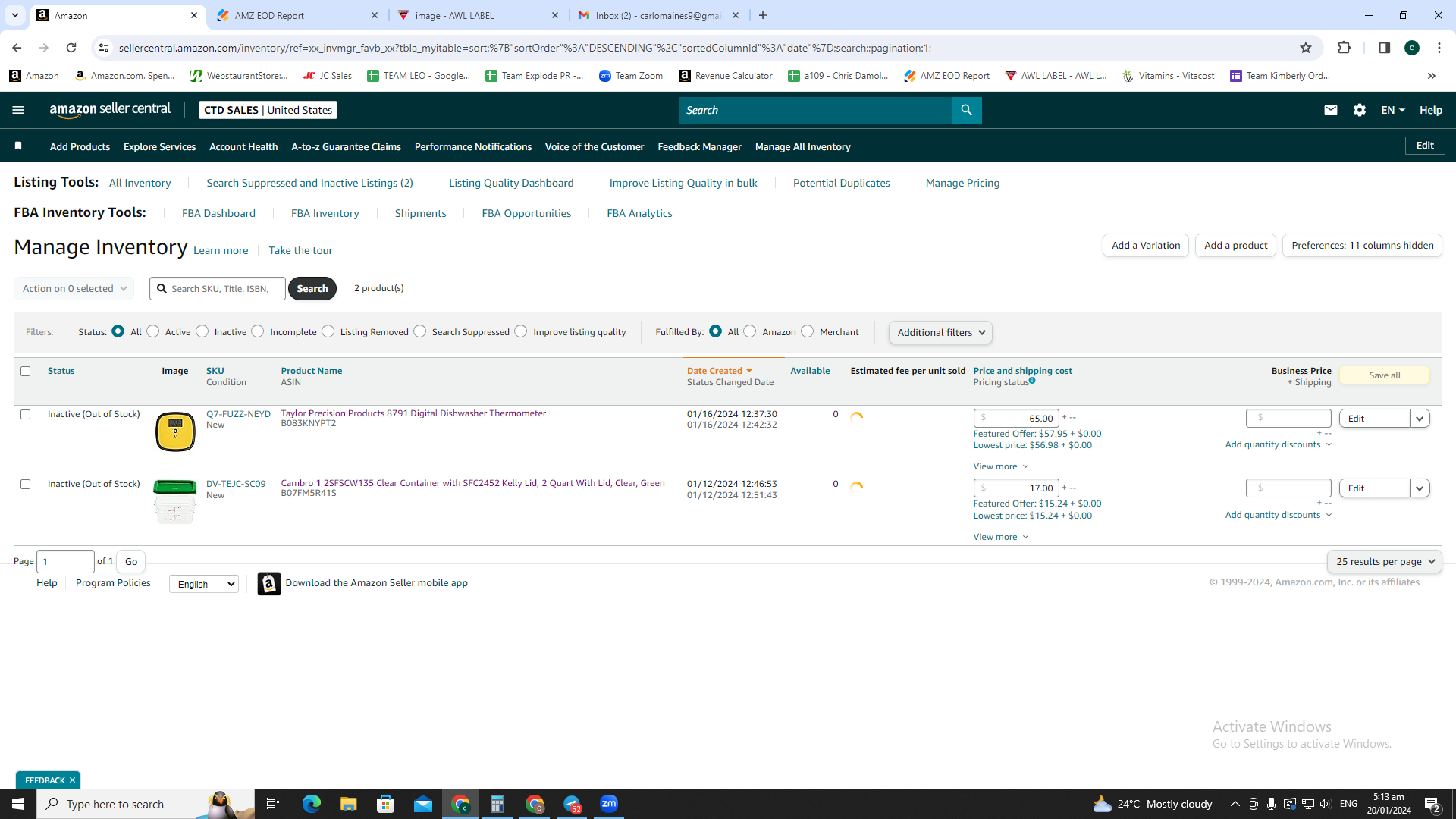The width and height of the screenshot is (1456, 819).
Task: Toggle Chrome side panel icon
Action: 1384,48
